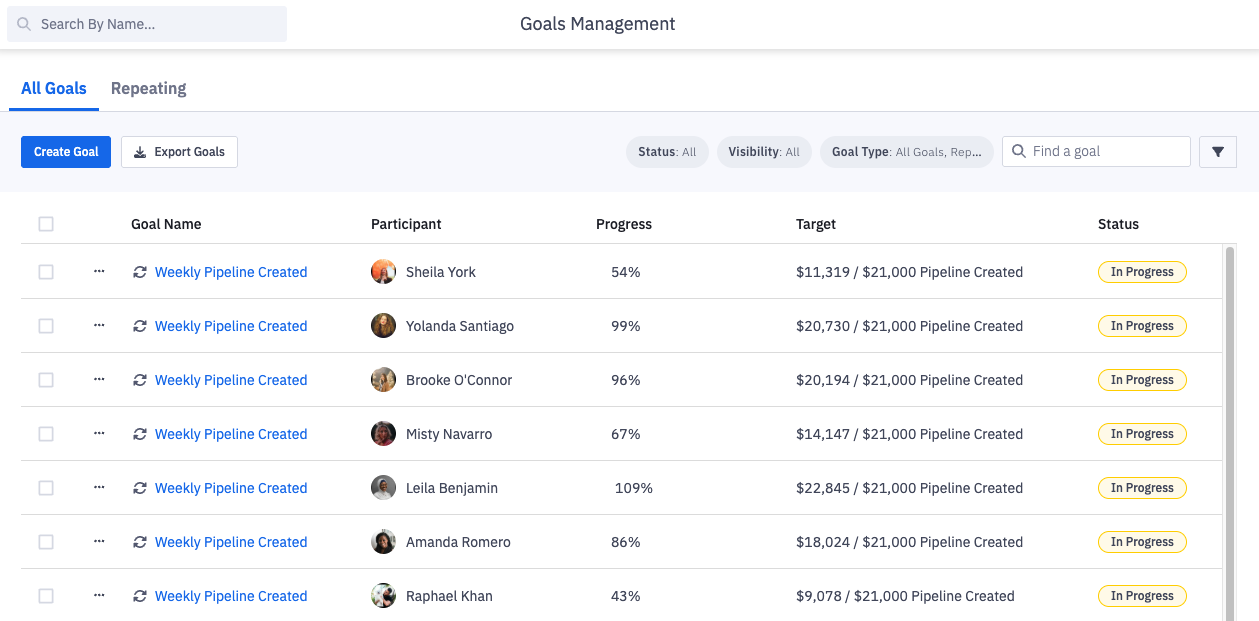
Task: Switch to the Repeating tab
Action: tap(148, 88)
